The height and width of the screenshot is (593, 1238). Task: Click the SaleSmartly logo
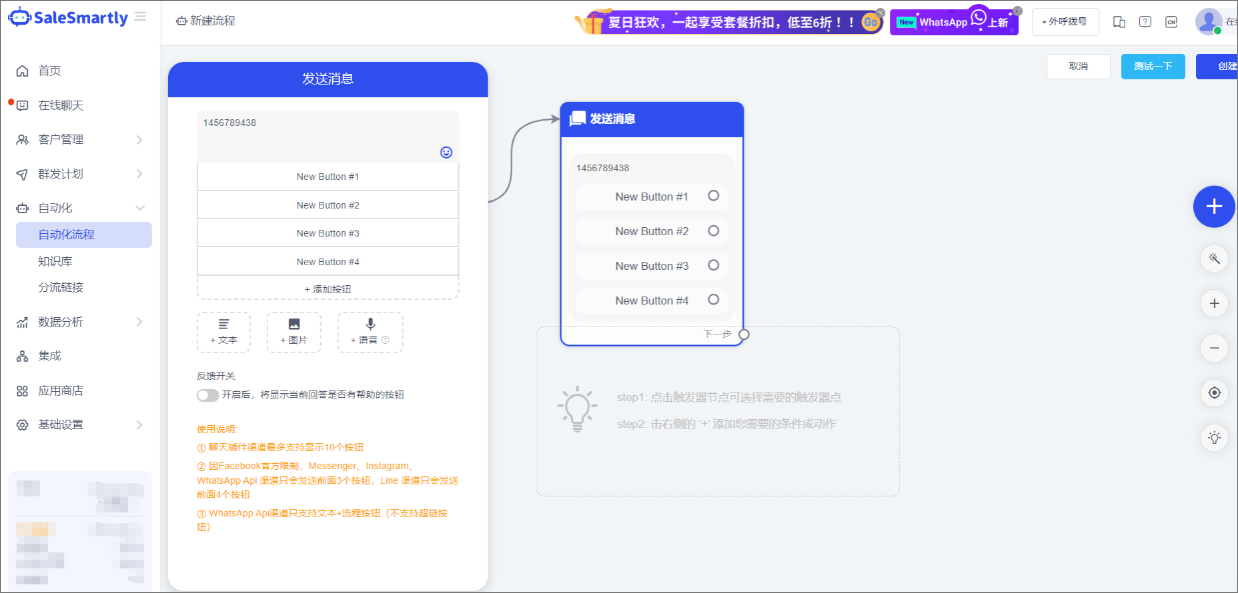coord(68,17)
